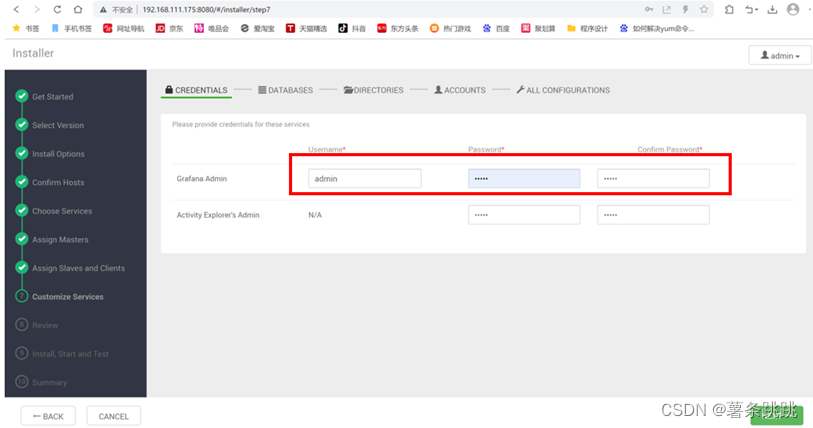The image size is (813, 428).
Task: Open the 爱淘宝 bookmark
Action: point(257,29)
